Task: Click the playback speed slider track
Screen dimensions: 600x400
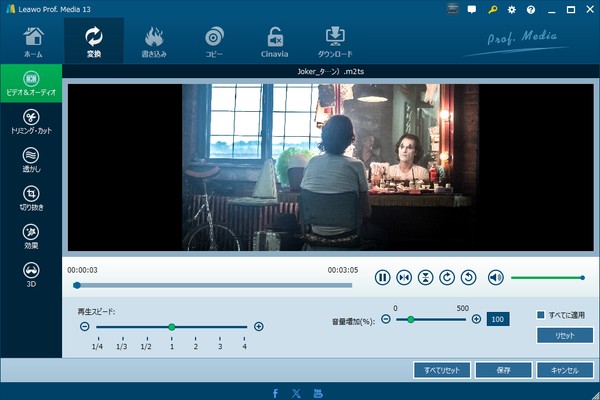Action: coord(171,327)
